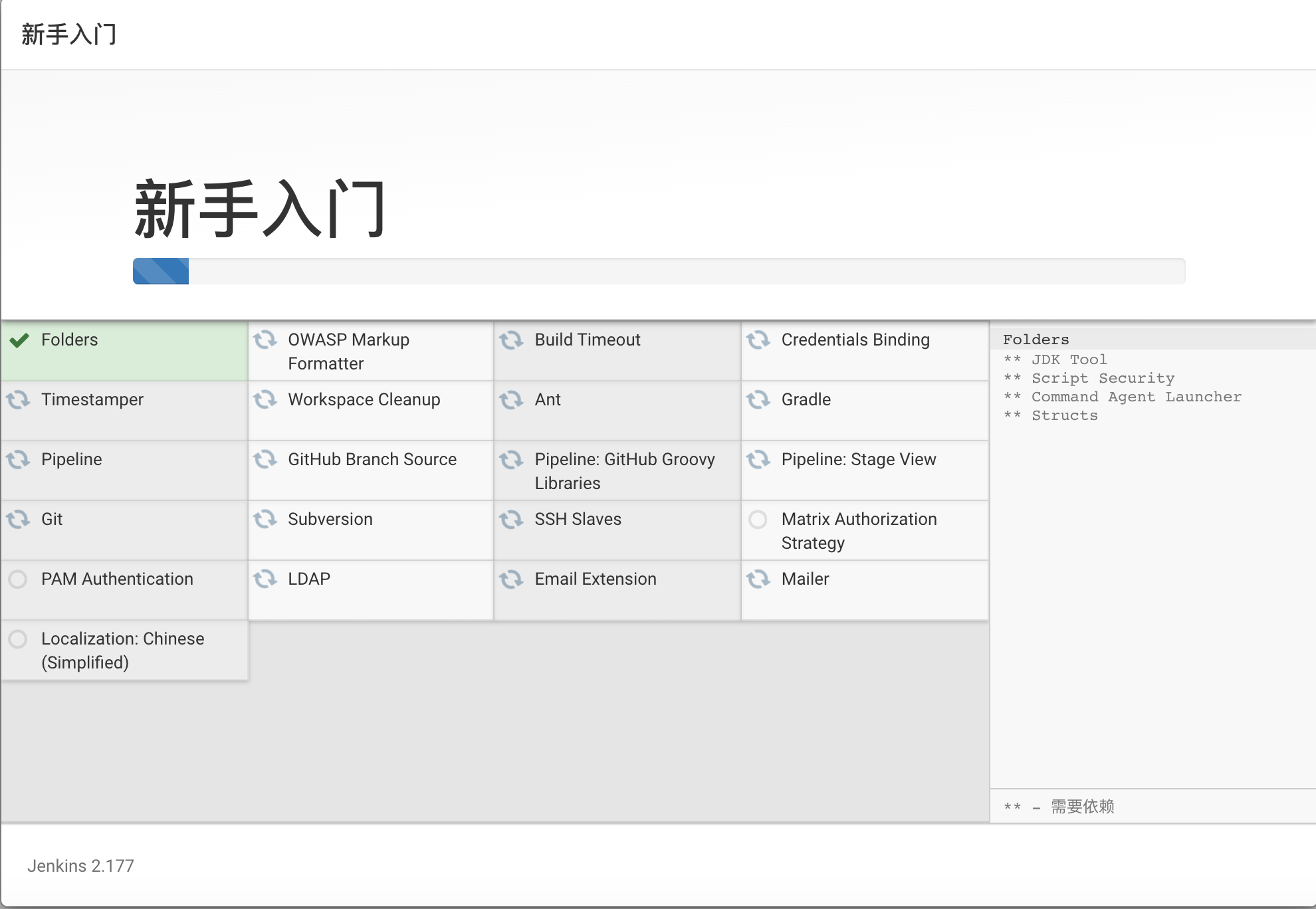Select the GitHub Branch Source plugin

click(372, 460)
